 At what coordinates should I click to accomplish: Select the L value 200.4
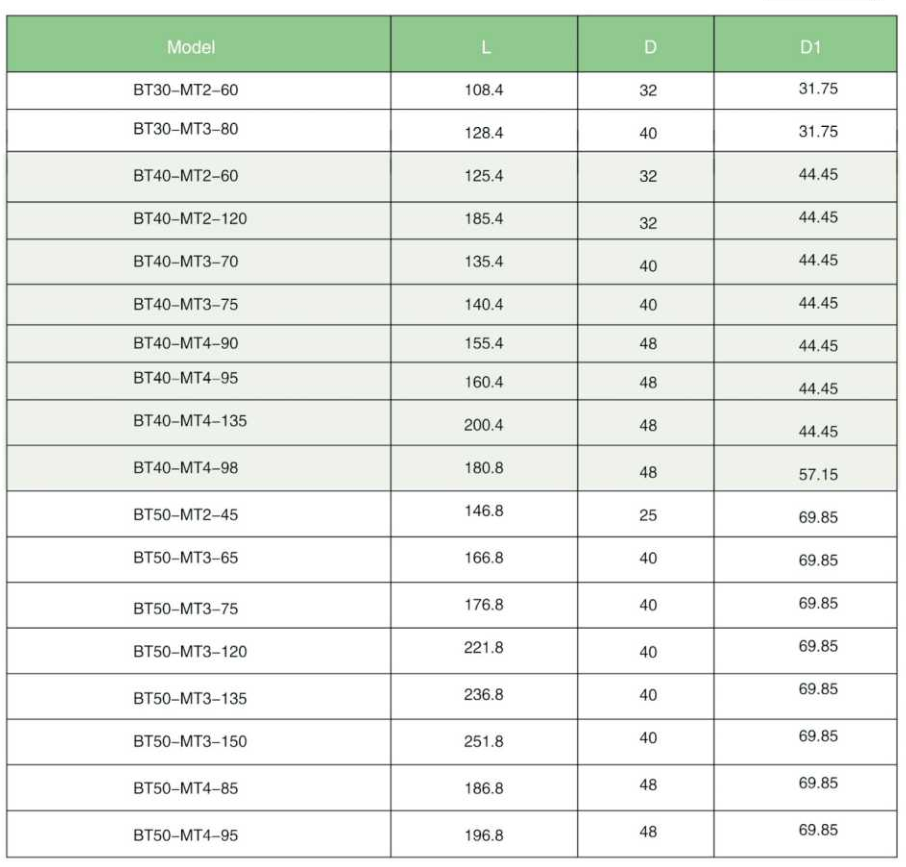click(484, 426)
